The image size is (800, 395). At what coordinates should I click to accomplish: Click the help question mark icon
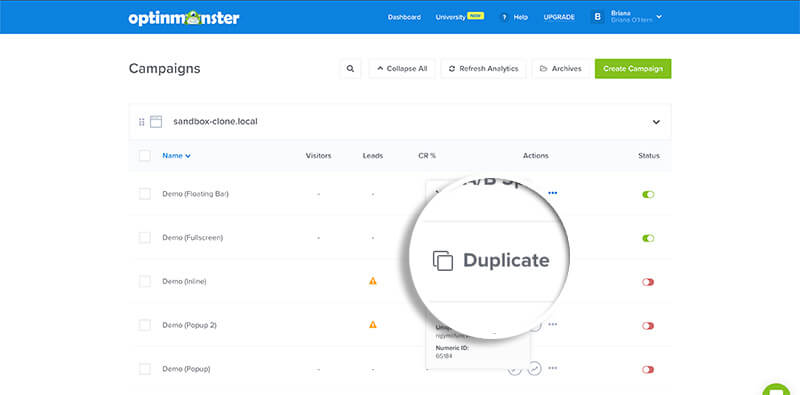click(504, 17)
